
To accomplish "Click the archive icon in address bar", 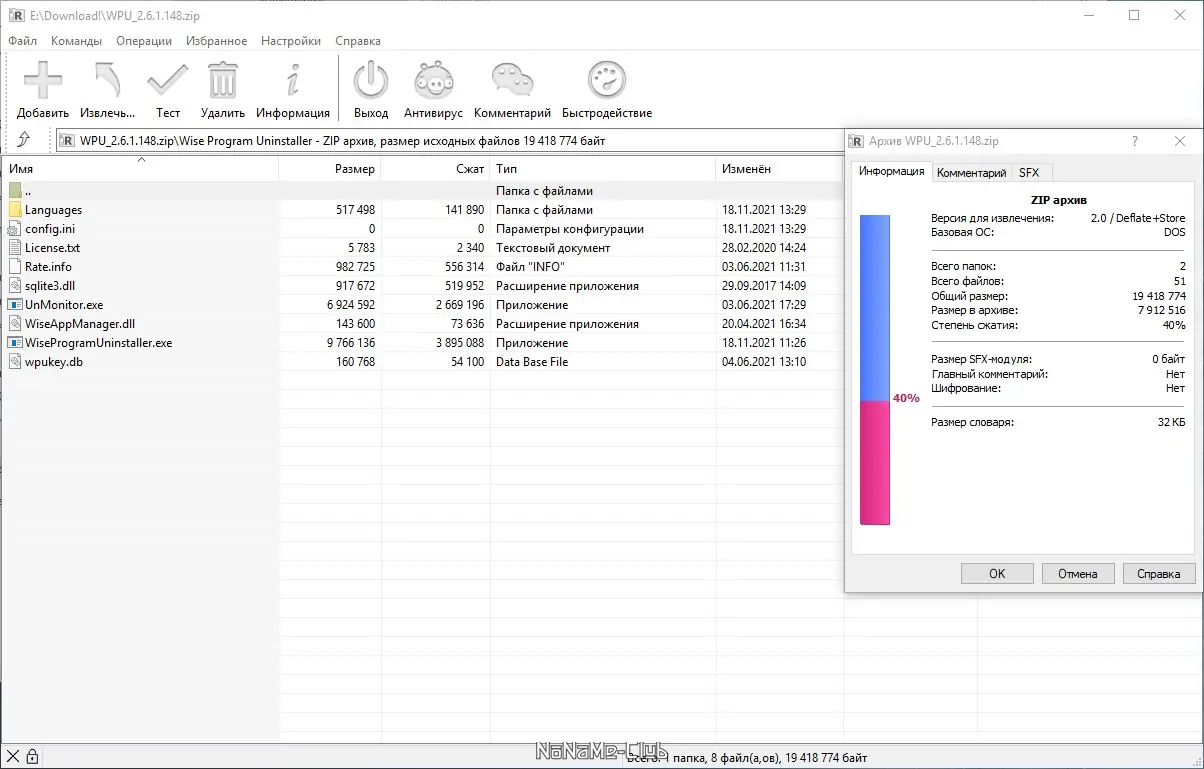I will (x=68, y=141).
